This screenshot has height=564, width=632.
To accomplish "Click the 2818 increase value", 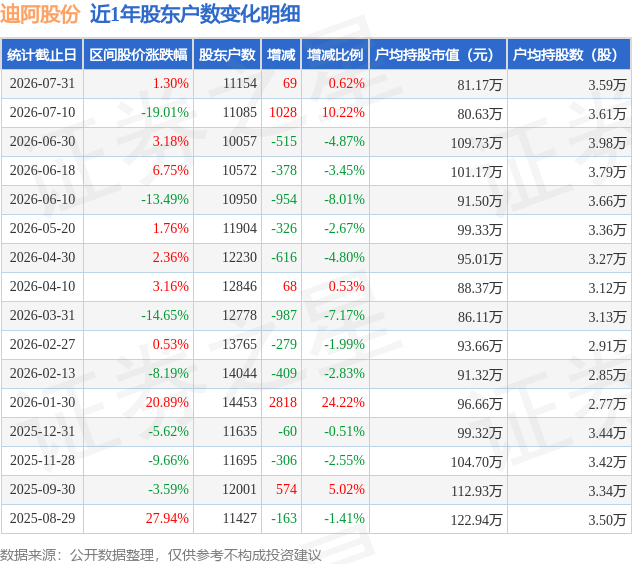I will 283,402.
